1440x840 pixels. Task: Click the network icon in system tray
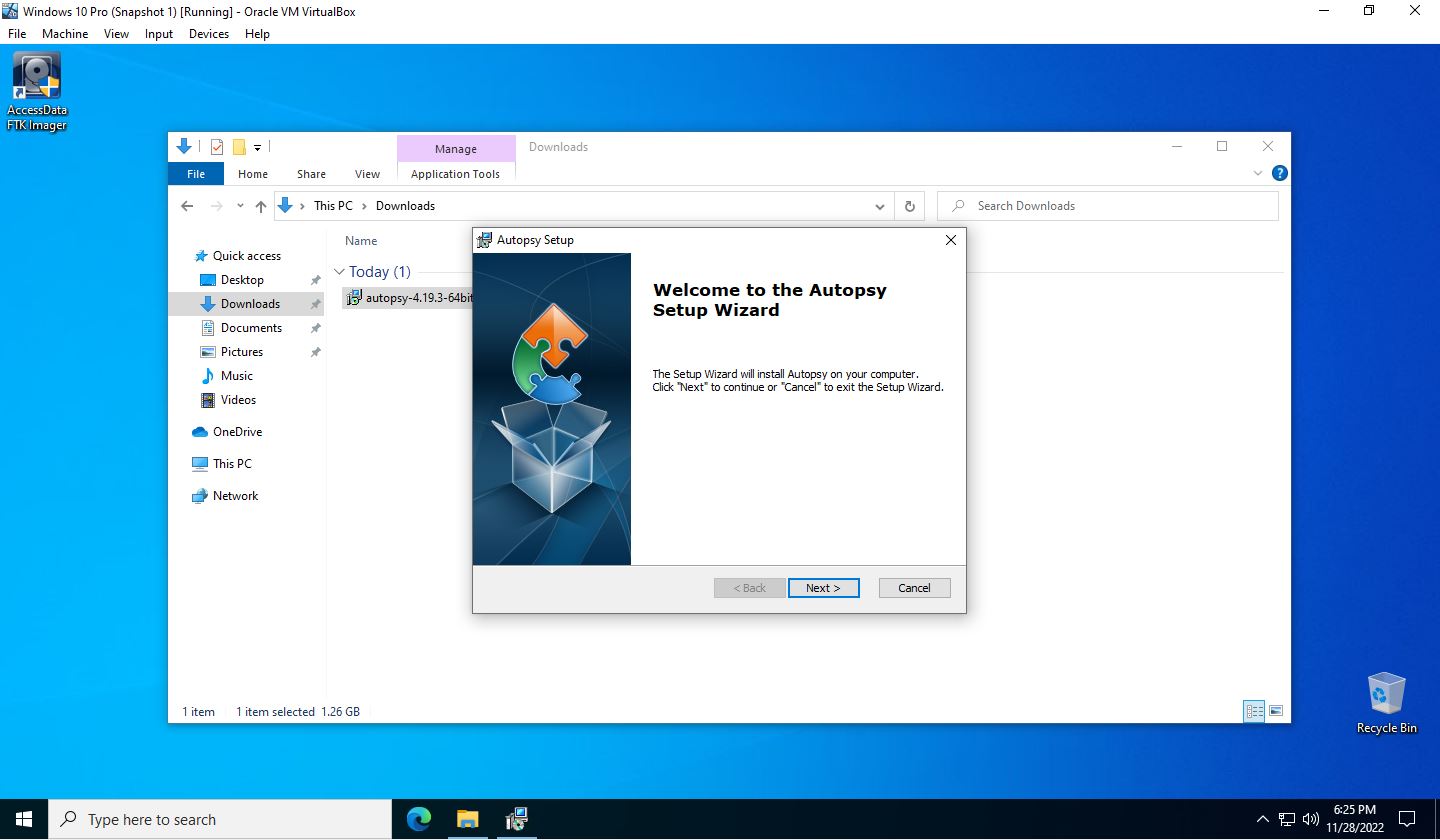(x=1287, y=819)
